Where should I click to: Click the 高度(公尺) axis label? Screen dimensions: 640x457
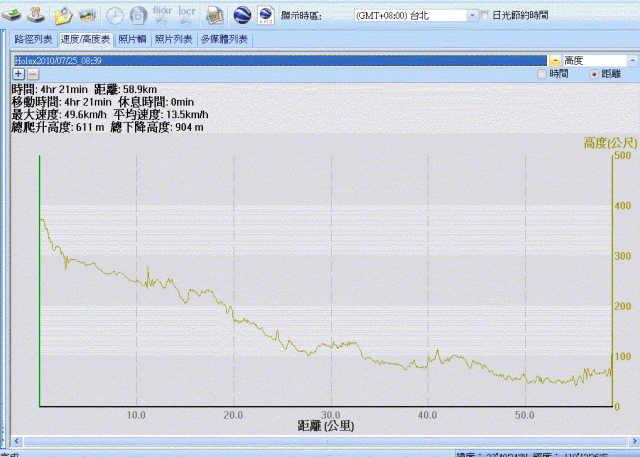coord(610,143)
